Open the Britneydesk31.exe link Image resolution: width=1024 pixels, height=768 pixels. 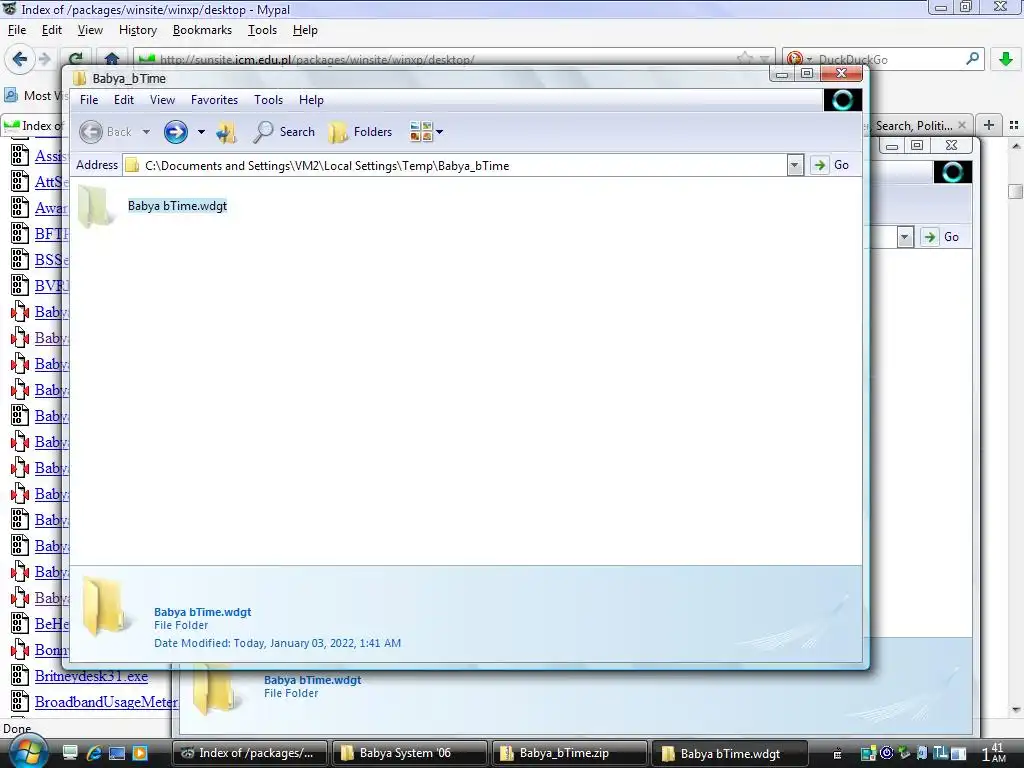(91, 676)
